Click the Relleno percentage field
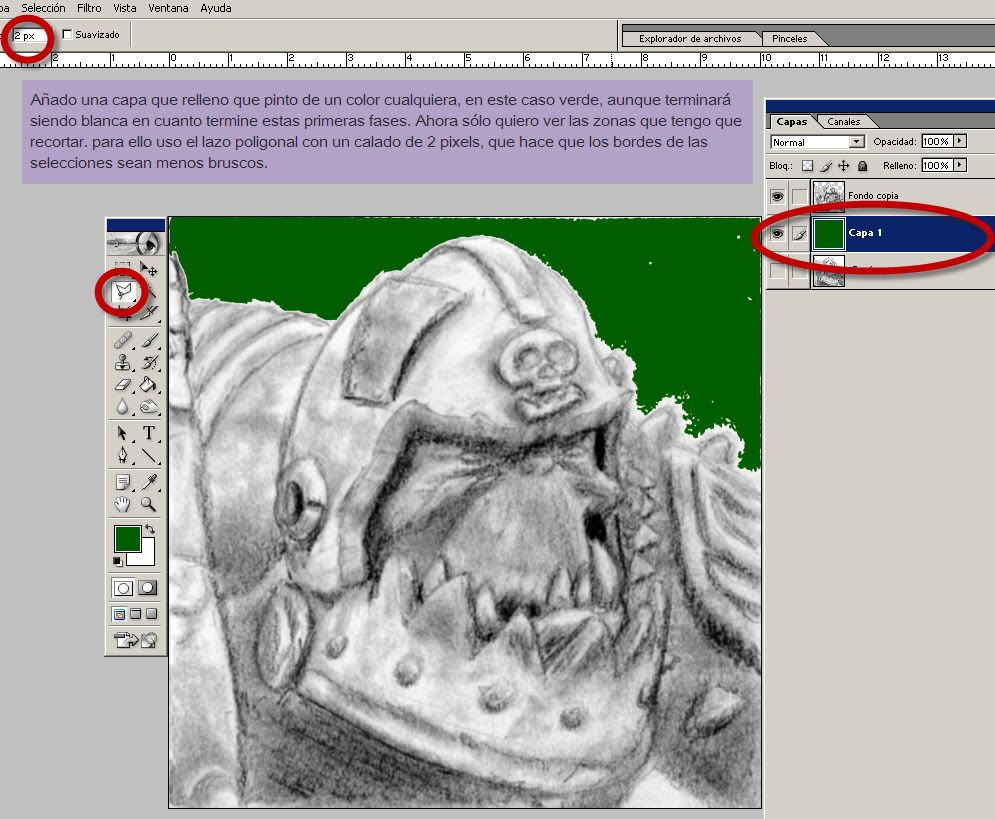Image resolution: width=995 pixels, height=819 pixels. [937, 165]
